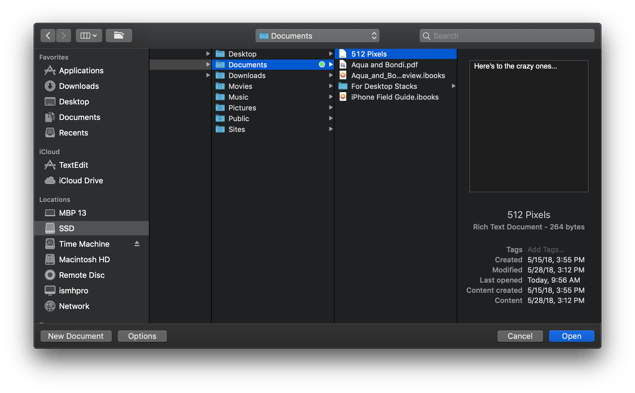Select iCloud Drive in the sidebar

(x=92, y=181)
